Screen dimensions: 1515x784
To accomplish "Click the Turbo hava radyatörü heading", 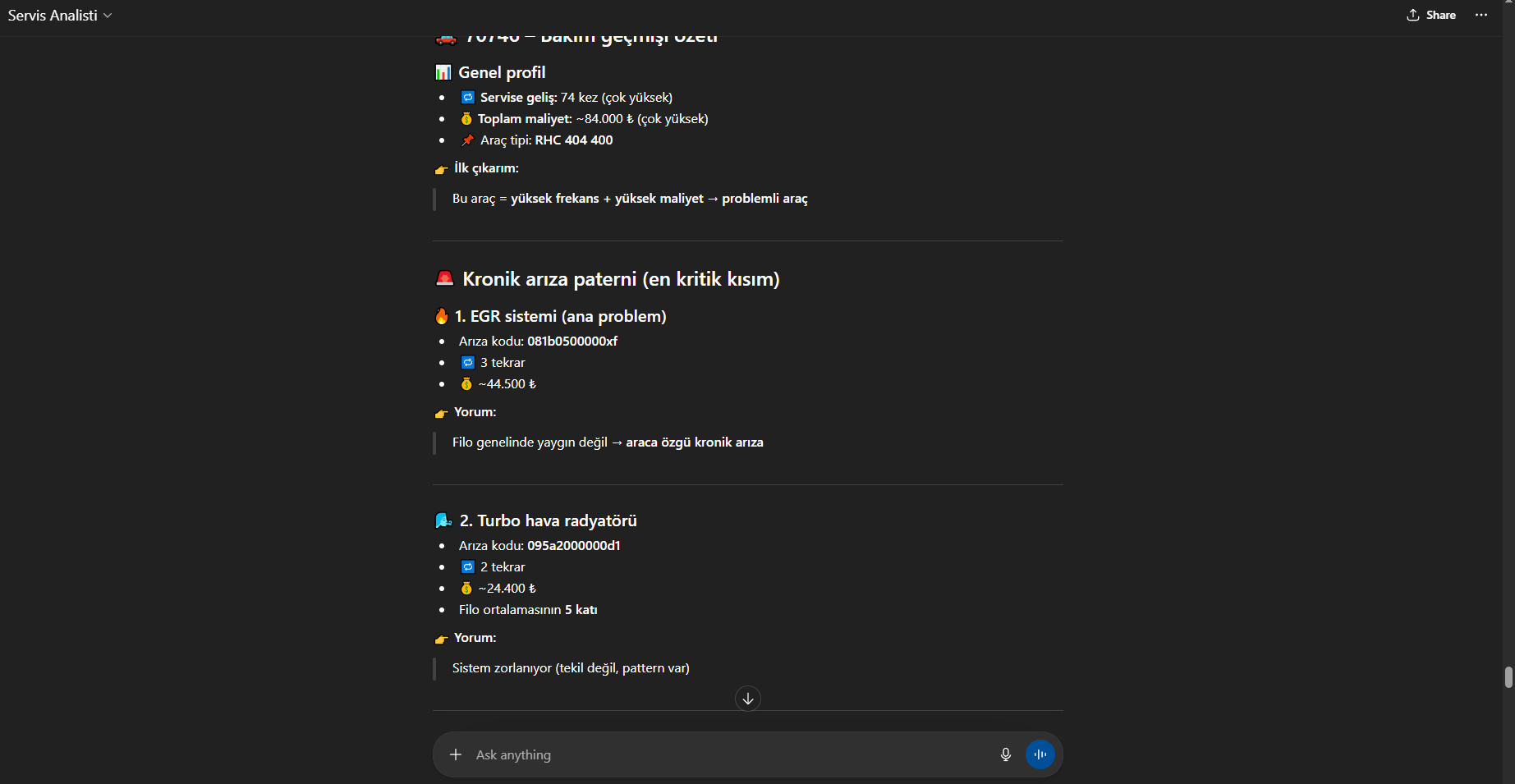I will 557,520.
